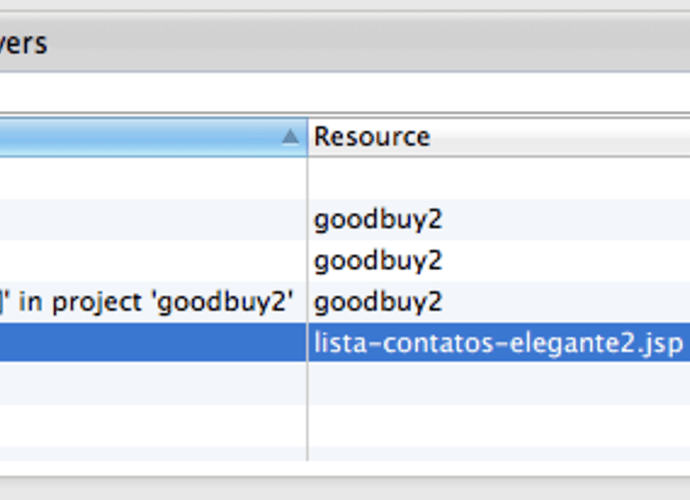Screen dimensions: 690x500
Task: Click the second empty Resource row below the selection
Action: pyautogui.click(x=499, y=425)
